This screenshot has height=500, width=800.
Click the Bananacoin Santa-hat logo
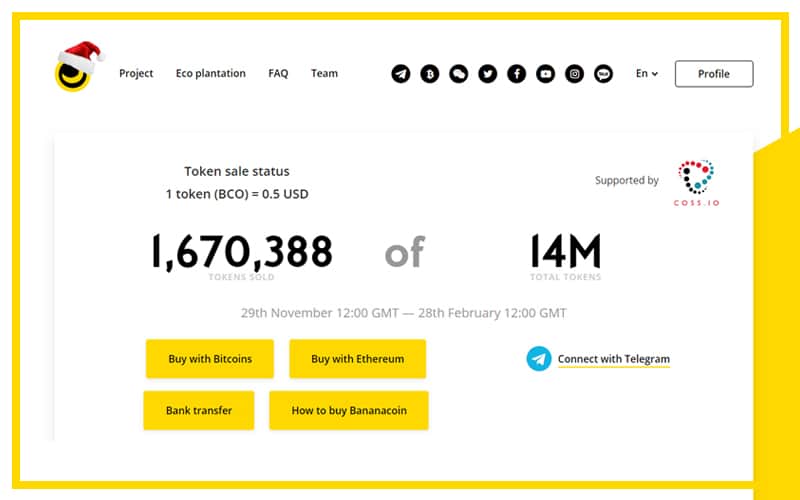pyautogui.click(x=79, y=66)
